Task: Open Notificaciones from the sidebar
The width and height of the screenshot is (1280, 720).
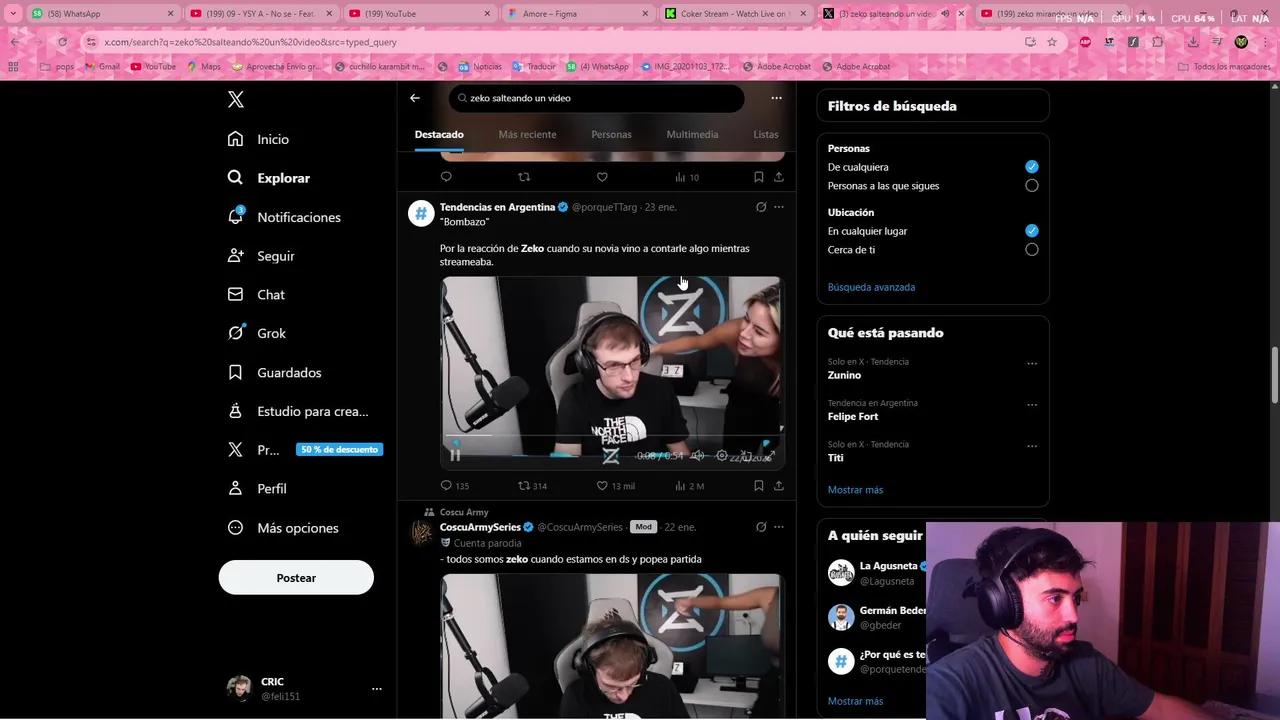Action: click(x=284, y=217)
